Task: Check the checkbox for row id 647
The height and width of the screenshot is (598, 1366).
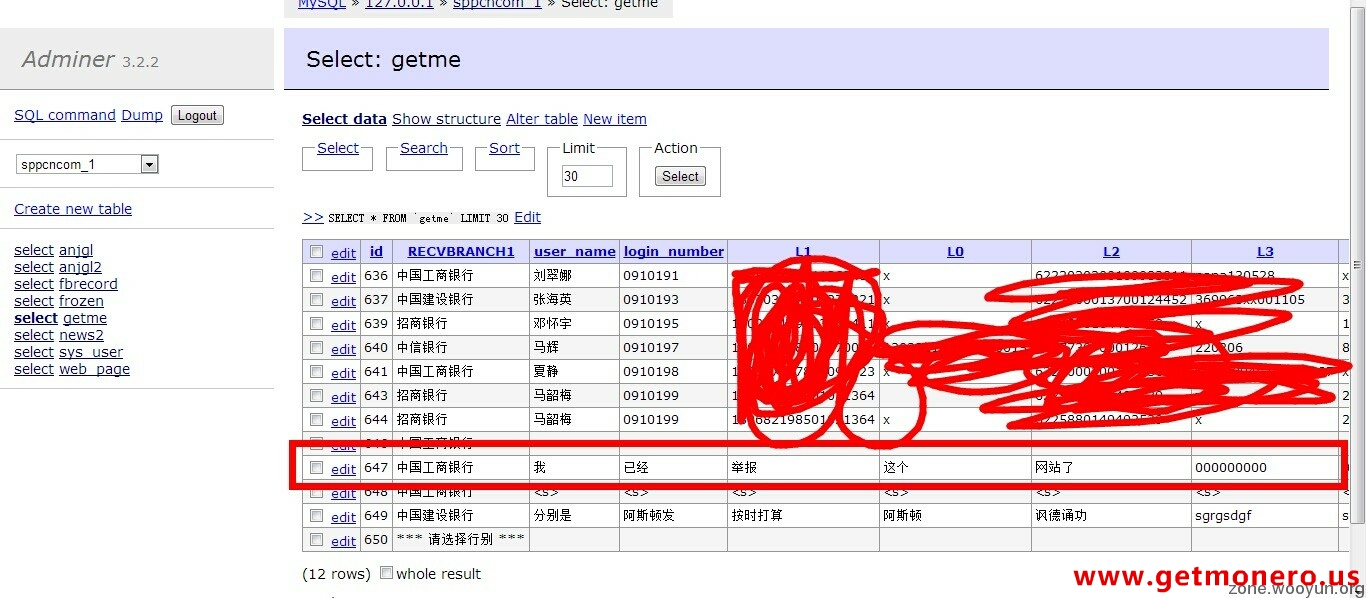Action: [317, 468]
